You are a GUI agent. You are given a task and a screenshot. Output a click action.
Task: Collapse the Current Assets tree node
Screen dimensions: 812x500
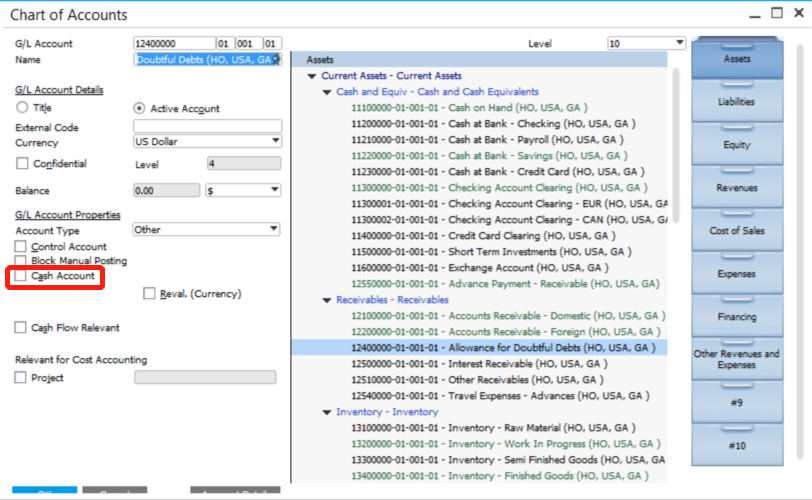click(312, 76)
